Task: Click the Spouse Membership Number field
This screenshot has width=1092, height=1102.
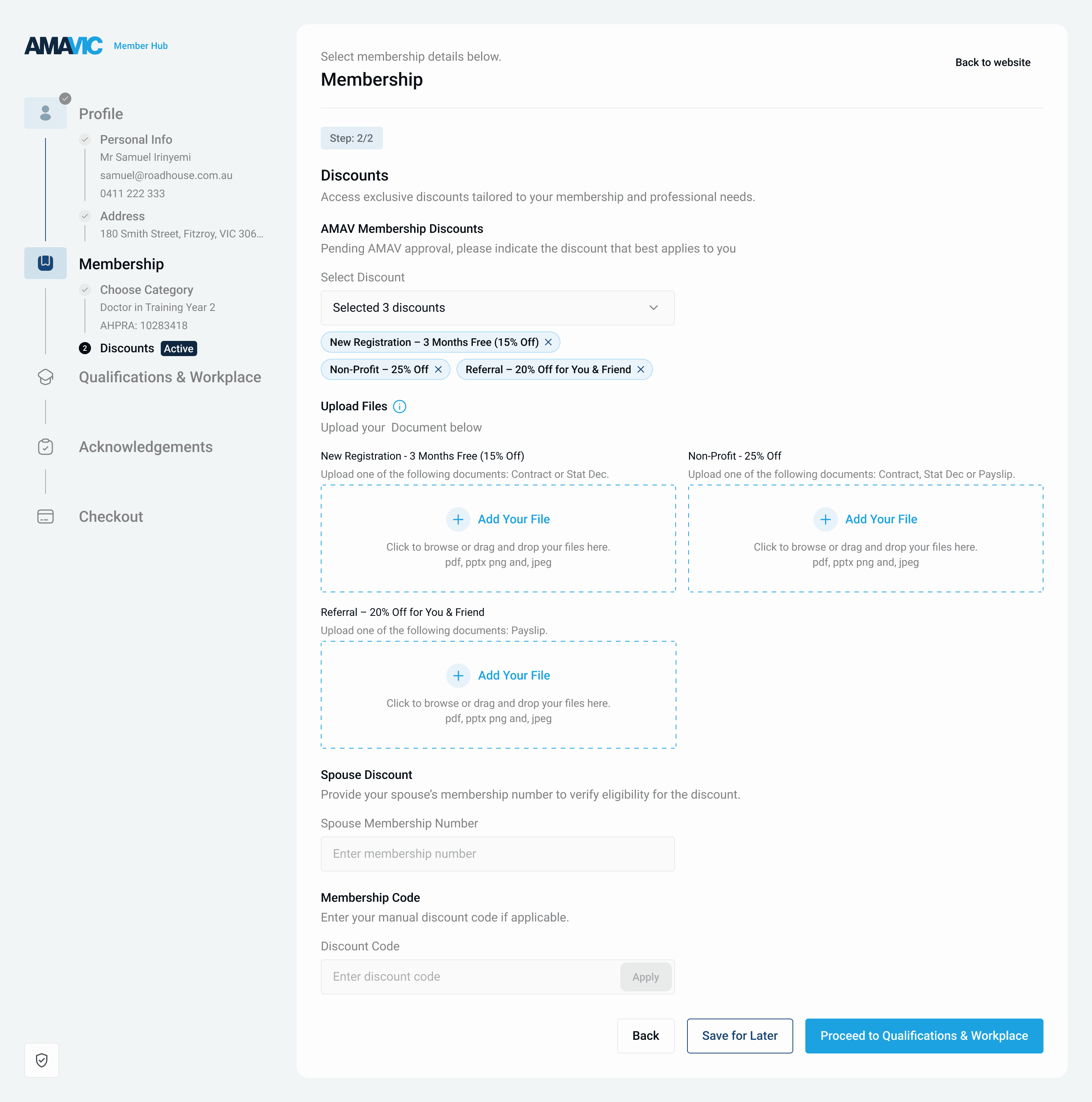Action: point(497,854)
